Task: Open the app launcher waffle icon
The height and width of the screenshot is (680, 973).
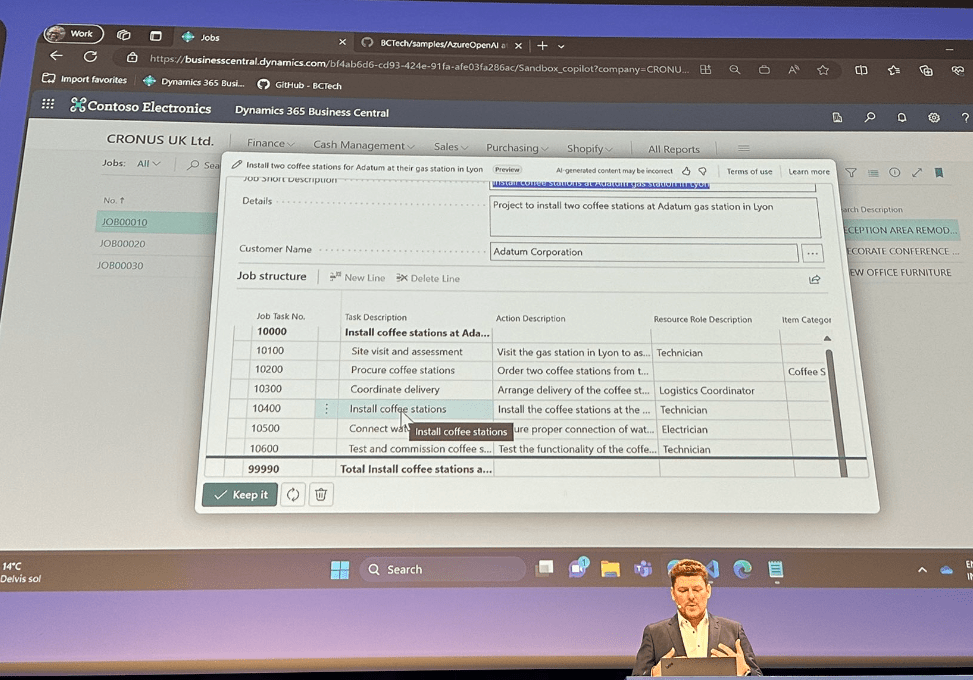Action: 48,105
